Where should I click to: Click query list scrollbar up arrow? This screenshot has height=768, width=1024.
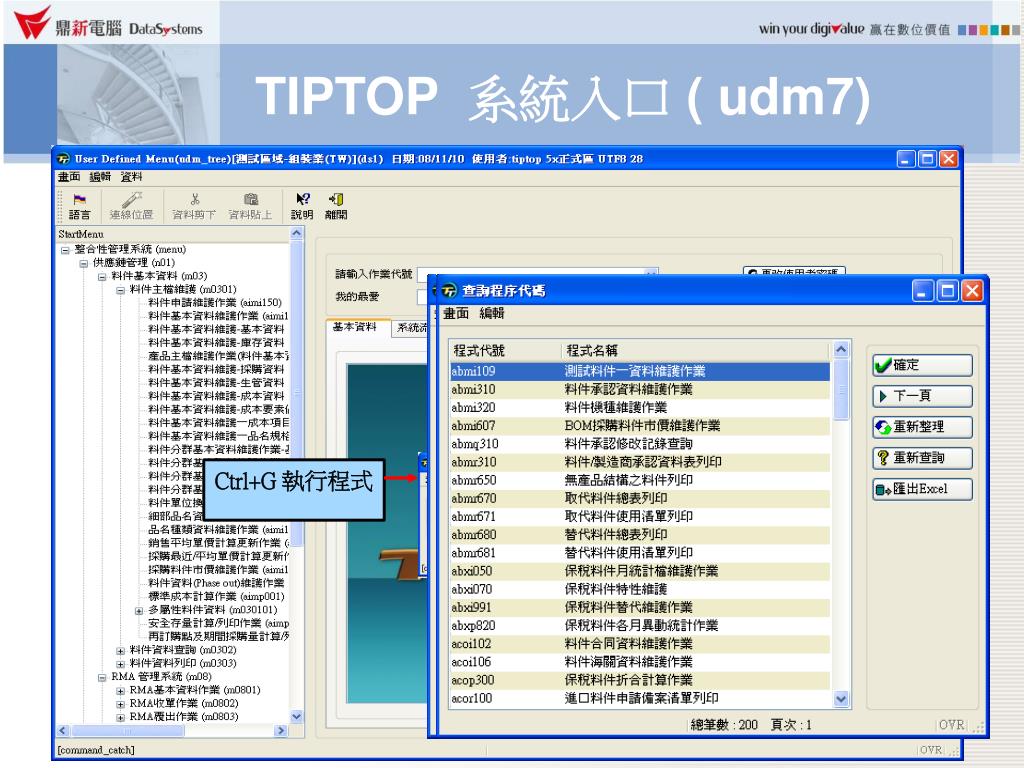pos(841,349)
